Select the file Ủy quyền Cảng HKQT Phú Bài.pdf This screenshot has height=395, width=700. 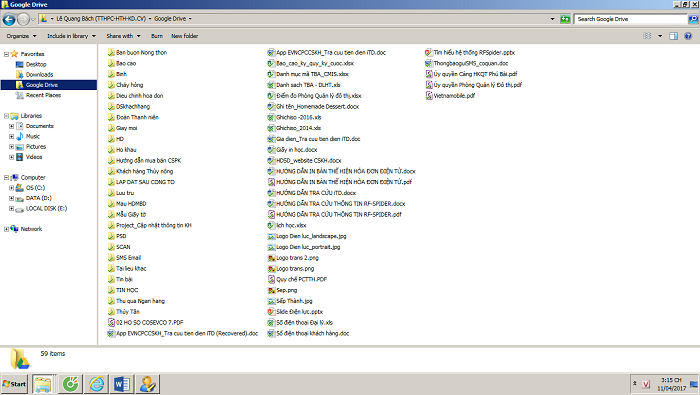pyautogui.click(x=475, y=74)
